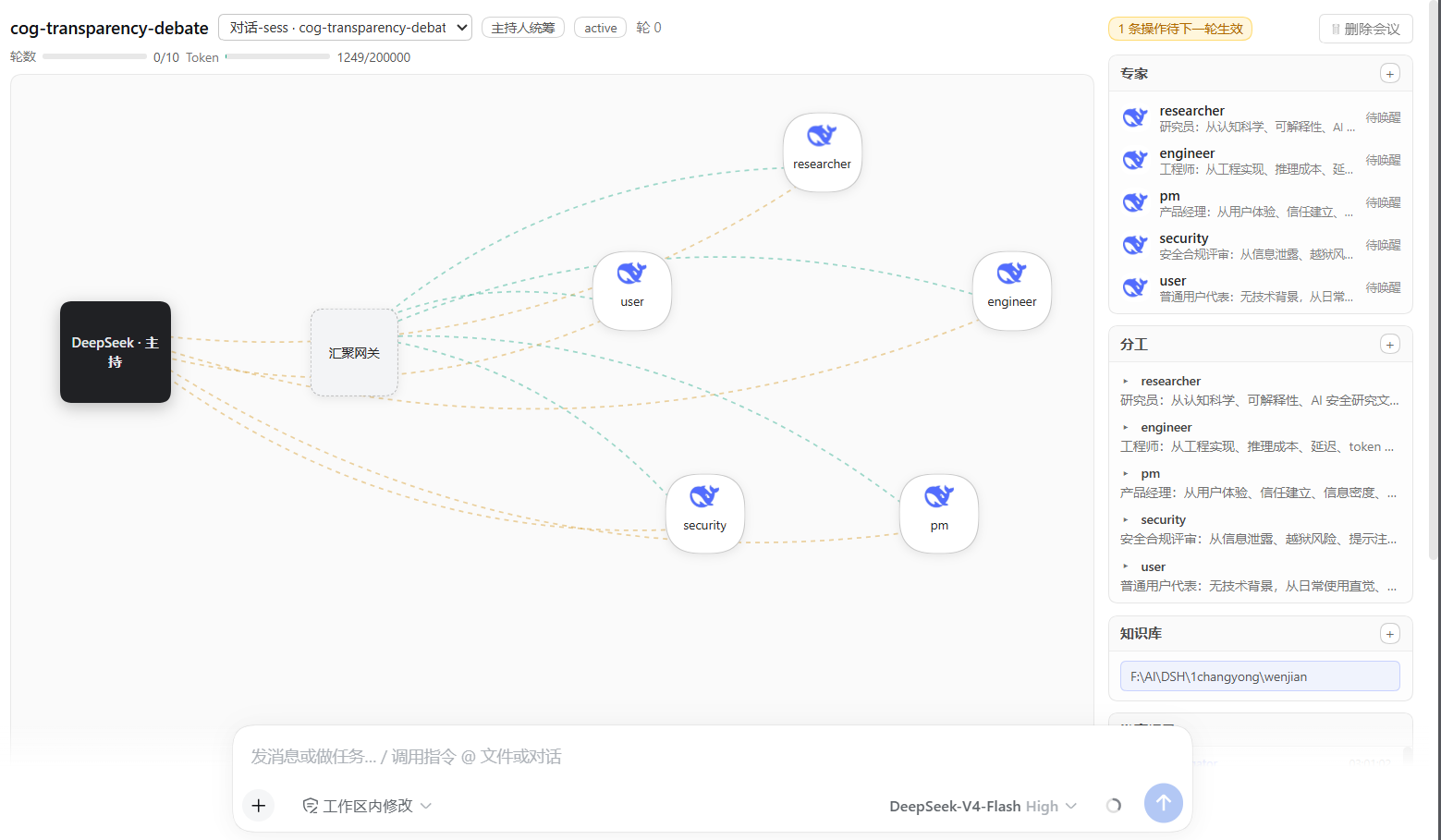Click 待唤醒 status for user
Screen dimensions: 1441x840
1383,287
